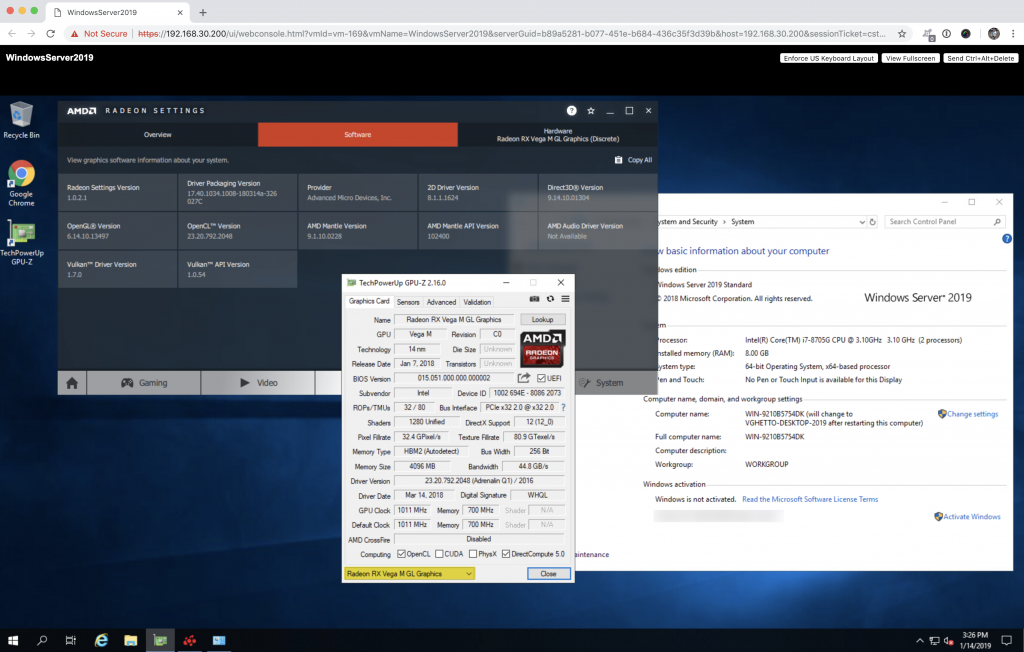Switch to the Sensors tab in GPU-Z
This screenshot has width=1024, height=652.
[x=408, y=302]
